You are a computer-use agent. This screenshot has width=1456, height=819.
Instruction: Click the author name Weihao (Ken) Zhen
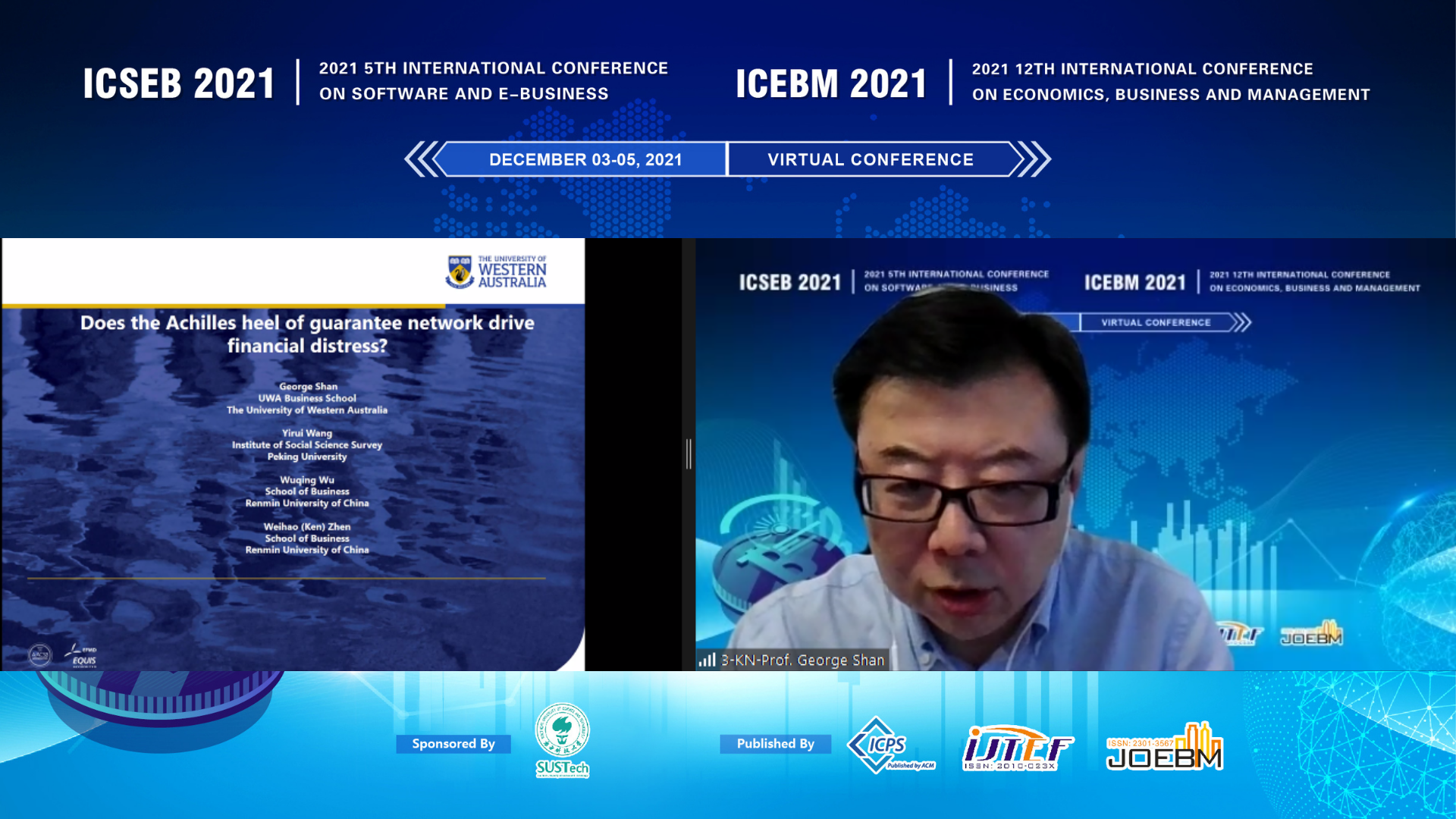pos(307,526)
